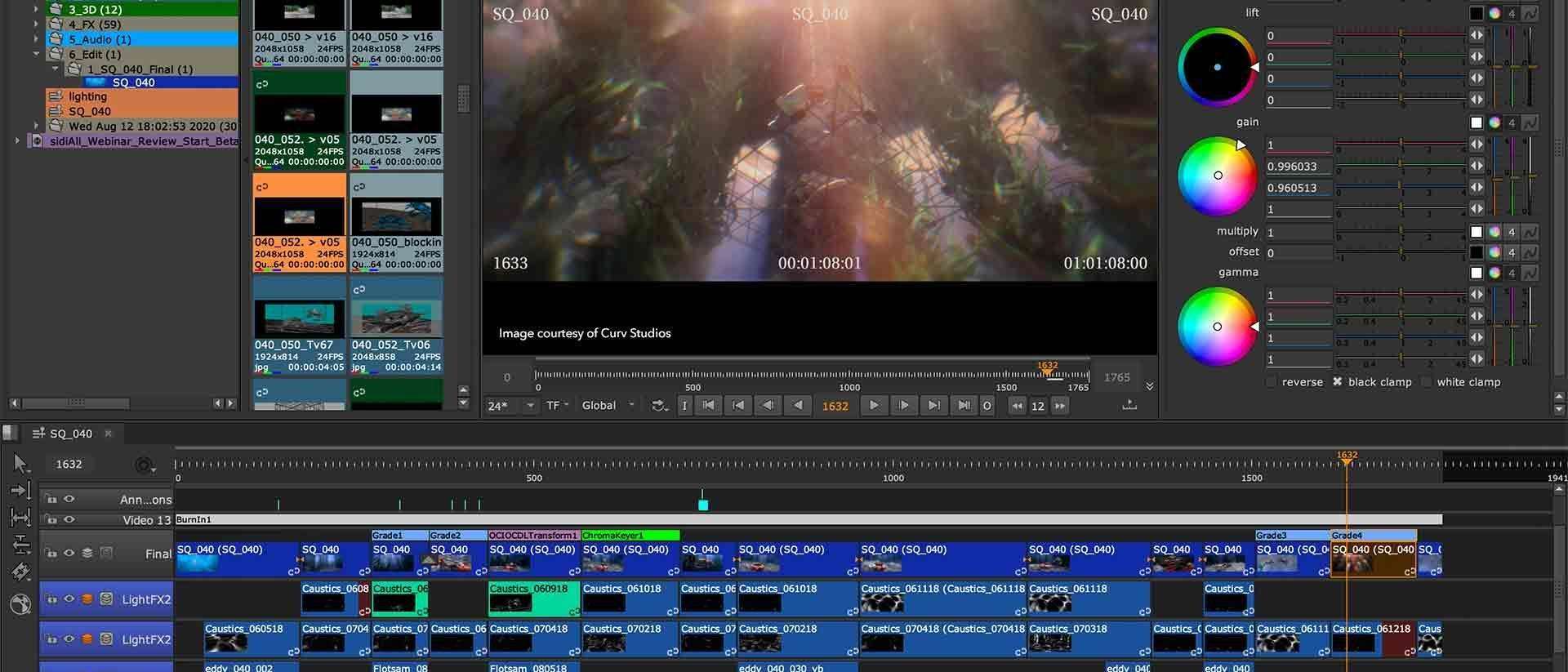Click the ChromaKeyer1 effect on timeline
Image resolution: width=1568 pixels, height=672 pixels.
pyautogui.click(x=630, y=536)
